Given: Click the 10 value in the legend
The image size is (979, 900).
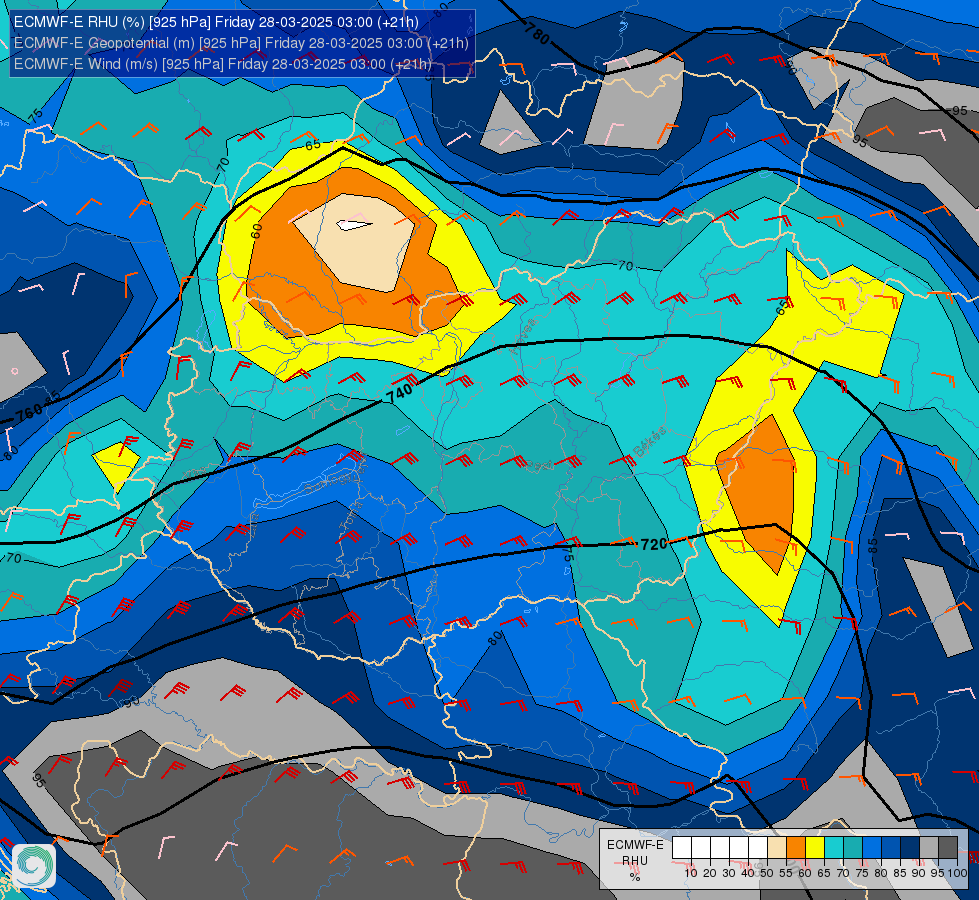Looking at the screenshot, I should point(691,873).
